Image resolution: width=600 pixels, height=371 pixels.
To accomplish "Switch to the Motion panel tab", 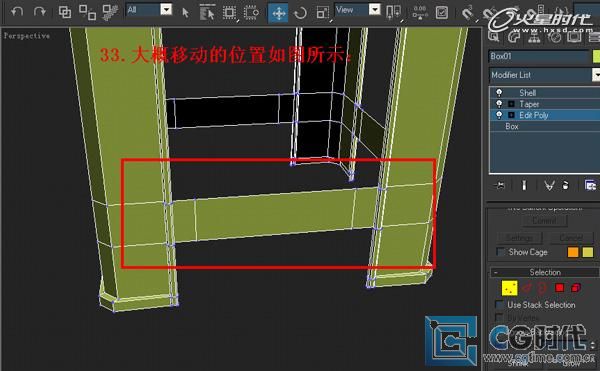I will point(554,37).
